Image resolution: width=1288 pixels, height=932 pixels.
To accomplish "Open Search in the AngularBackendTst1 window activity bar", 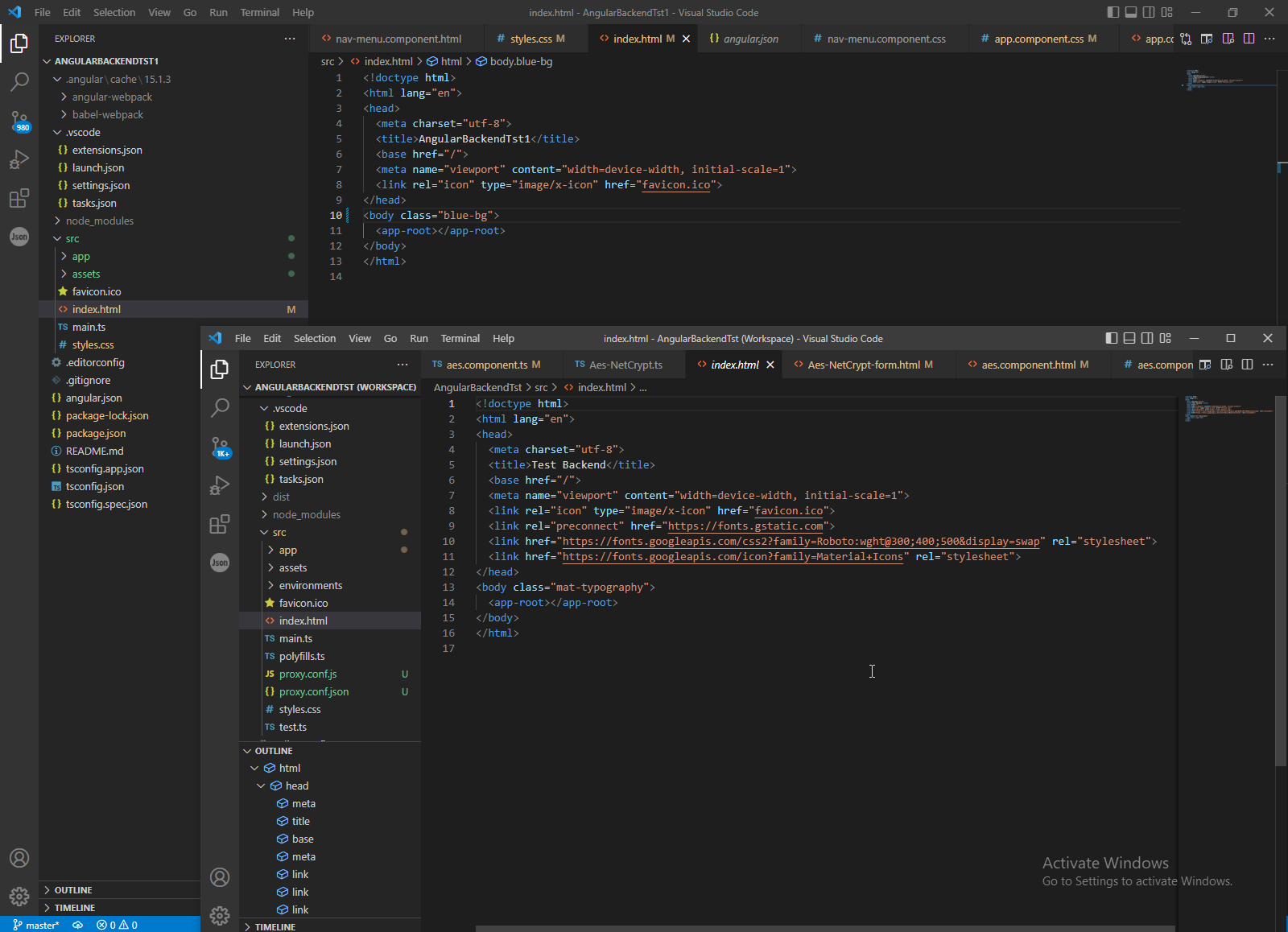I will pos(19,81).
